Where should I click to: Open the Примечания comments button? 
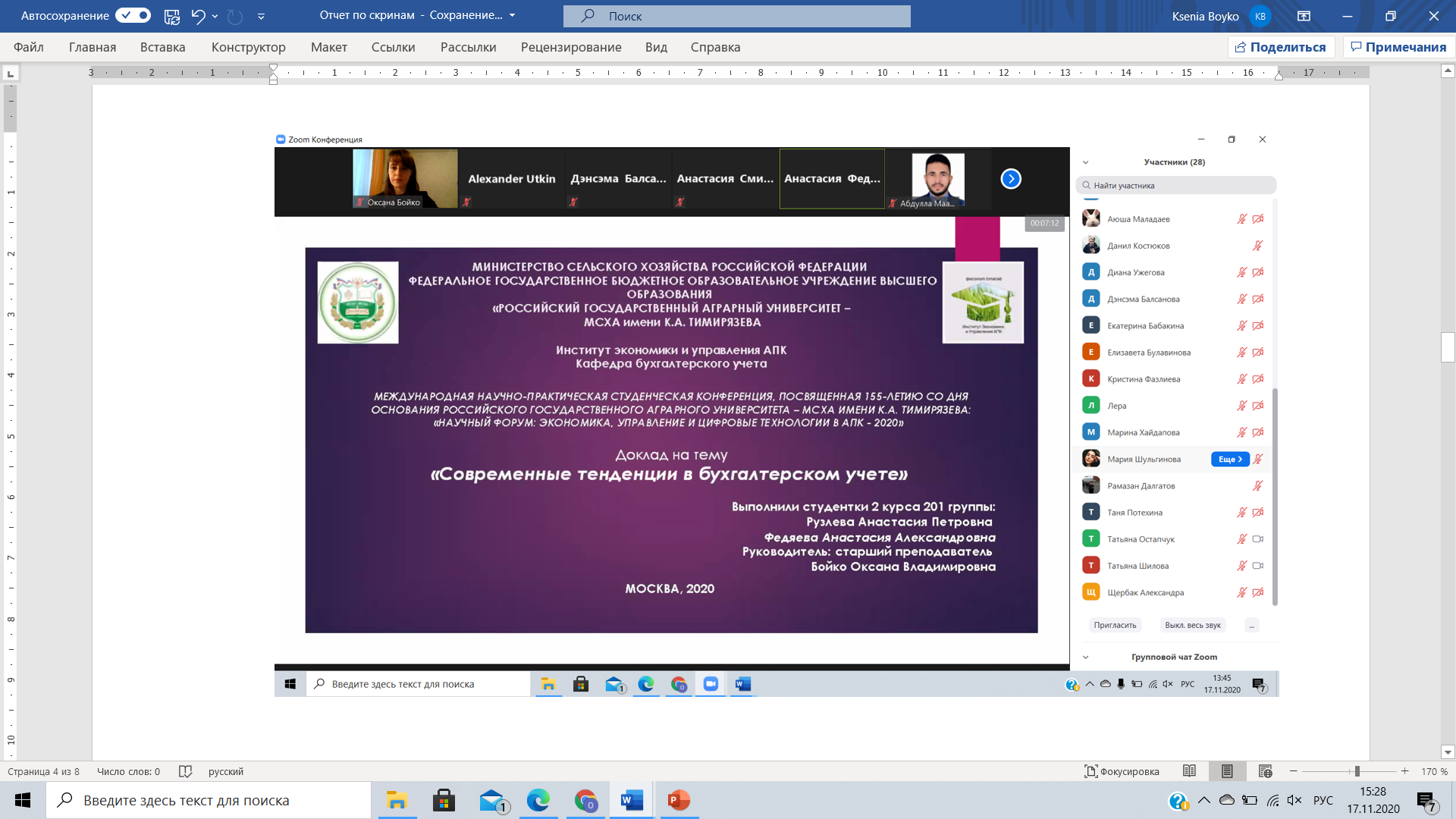[1398, 47]
